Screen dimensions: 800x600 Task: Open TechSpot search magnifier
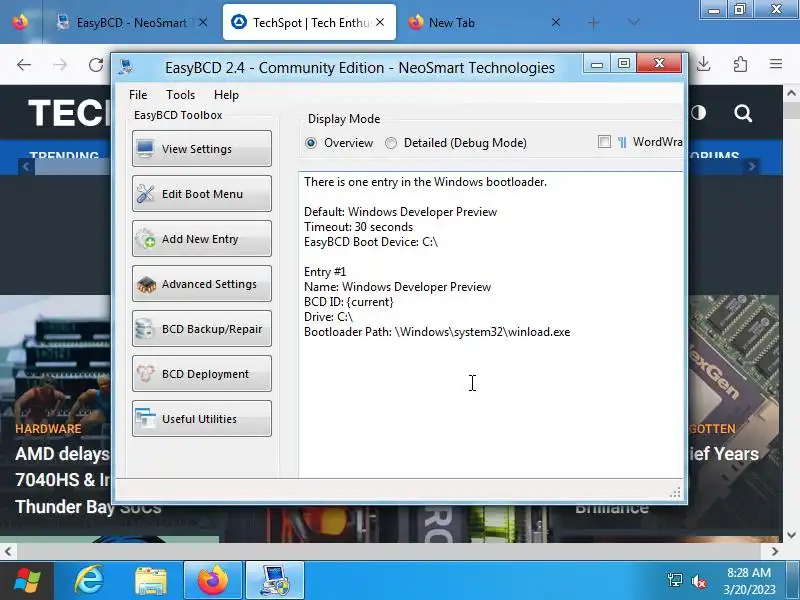(743, 113)
